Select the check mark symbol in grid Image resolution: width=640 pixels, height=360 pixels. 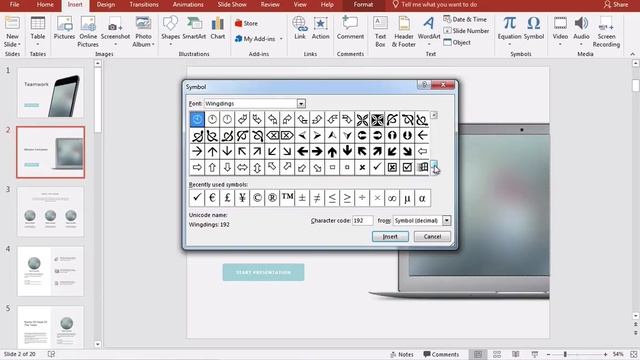377,167
